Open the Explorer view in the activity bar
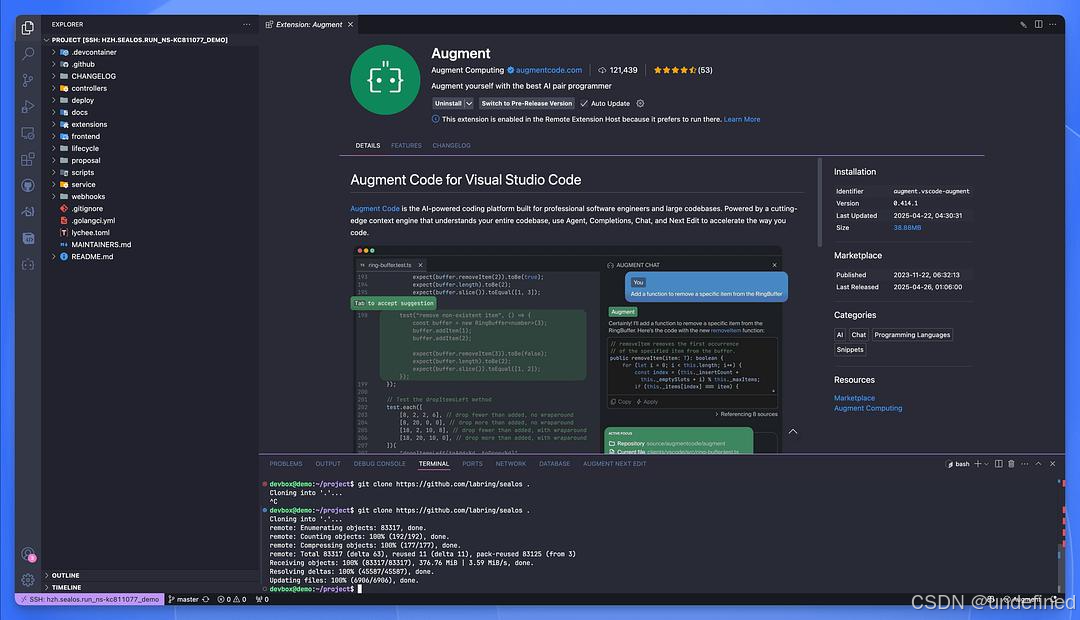 [x=28, y=28]
